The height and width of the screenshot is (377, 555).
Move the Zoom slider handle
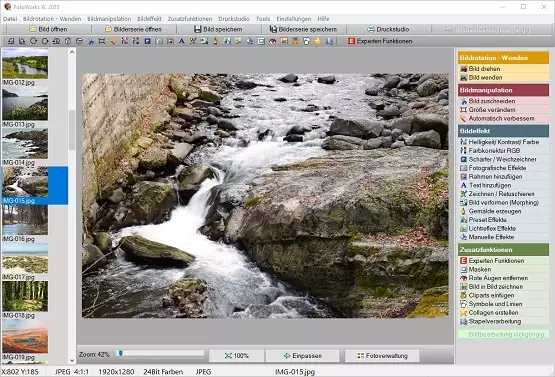[121, 353]
